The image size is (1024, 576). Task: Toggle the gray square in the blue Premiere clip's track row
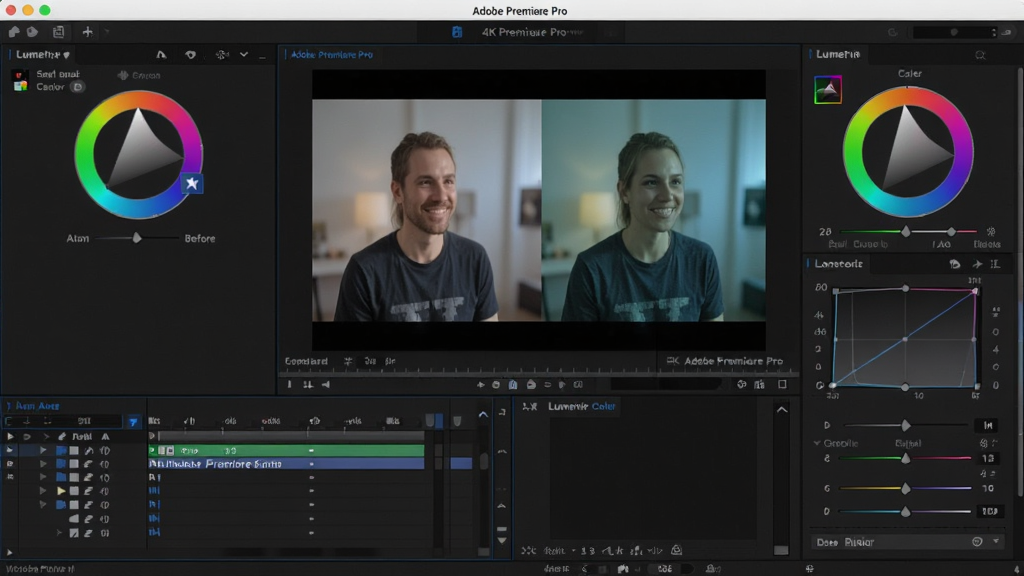[74, 464]
